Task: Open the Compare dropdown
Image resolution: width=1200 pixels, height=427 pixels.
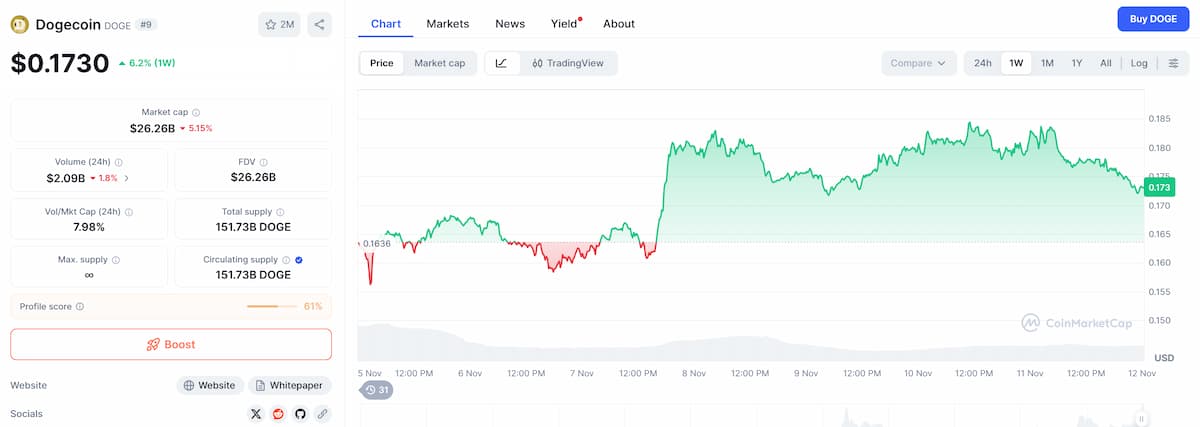Action: (919, 63)
